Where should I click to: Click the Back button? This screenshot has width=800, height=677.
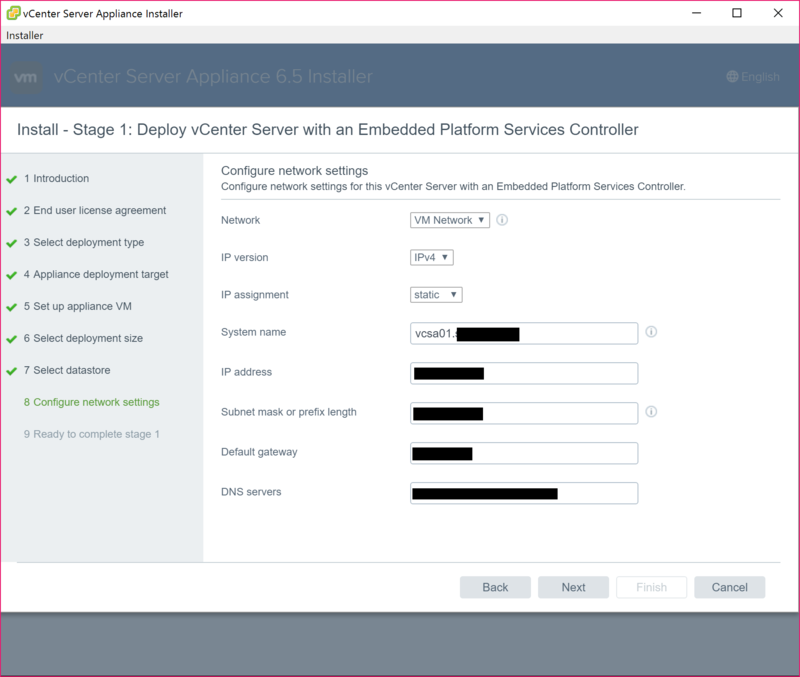coord(495,587)
